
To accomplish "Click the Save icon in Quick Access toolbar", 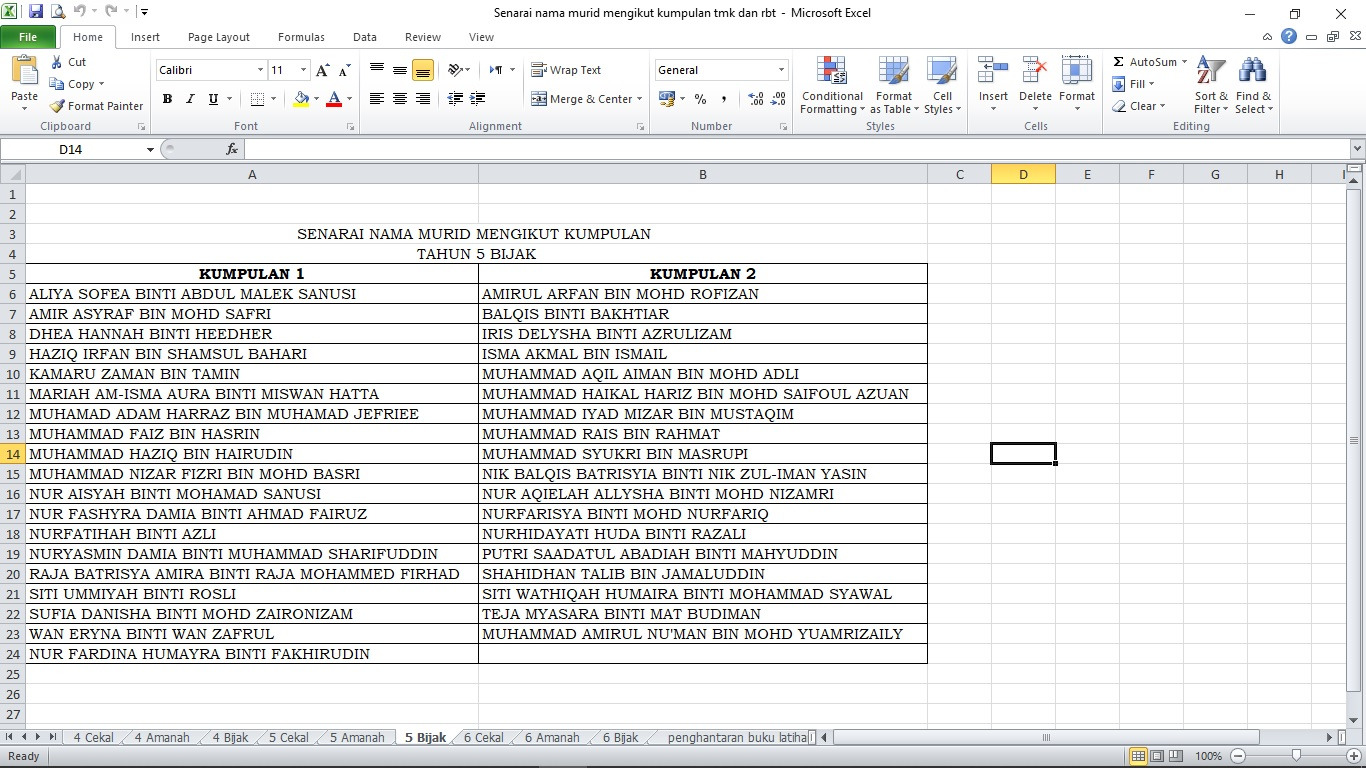I will [x=36, y=13].
